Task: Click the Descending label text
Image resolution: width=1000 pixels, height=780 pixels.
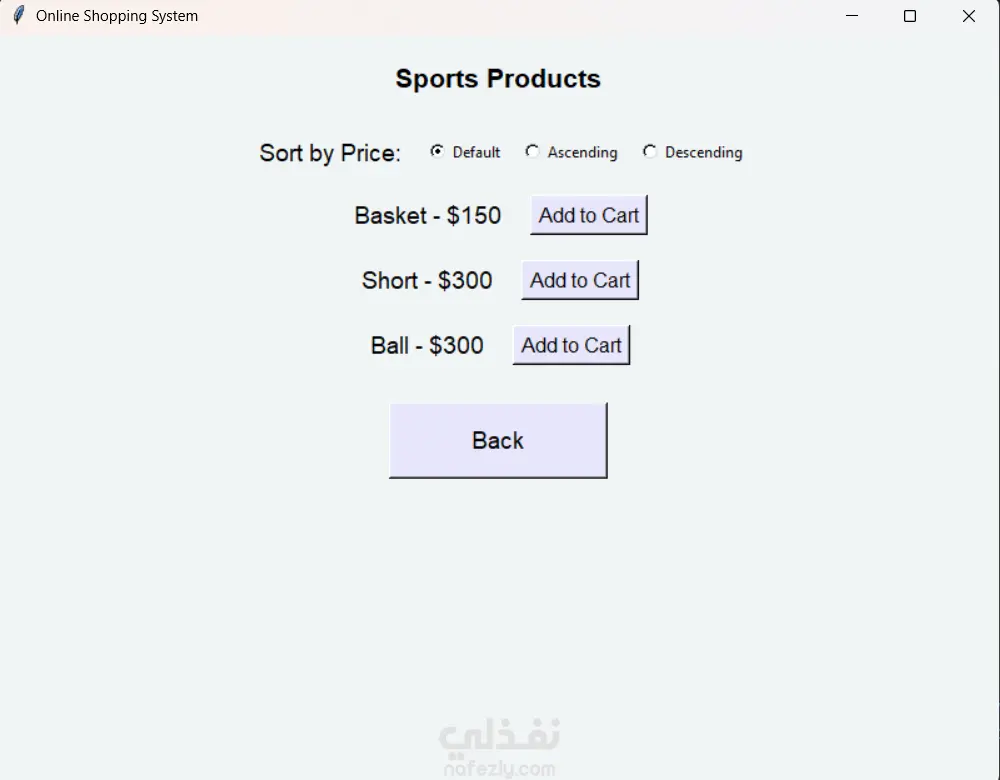Action: (703, 153)
